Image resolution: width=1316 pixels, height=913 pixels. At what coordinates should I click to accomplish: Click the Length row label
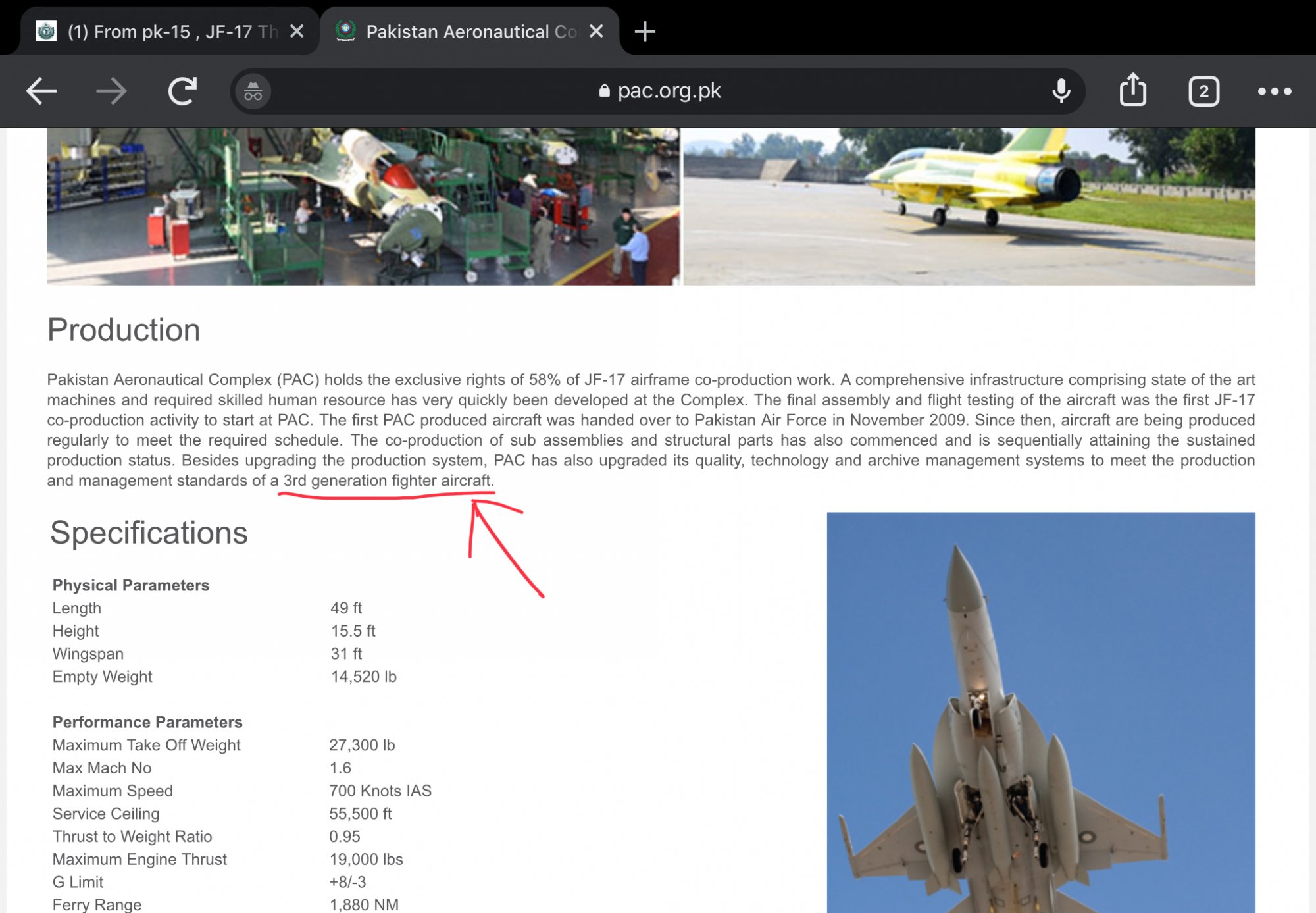77,608
